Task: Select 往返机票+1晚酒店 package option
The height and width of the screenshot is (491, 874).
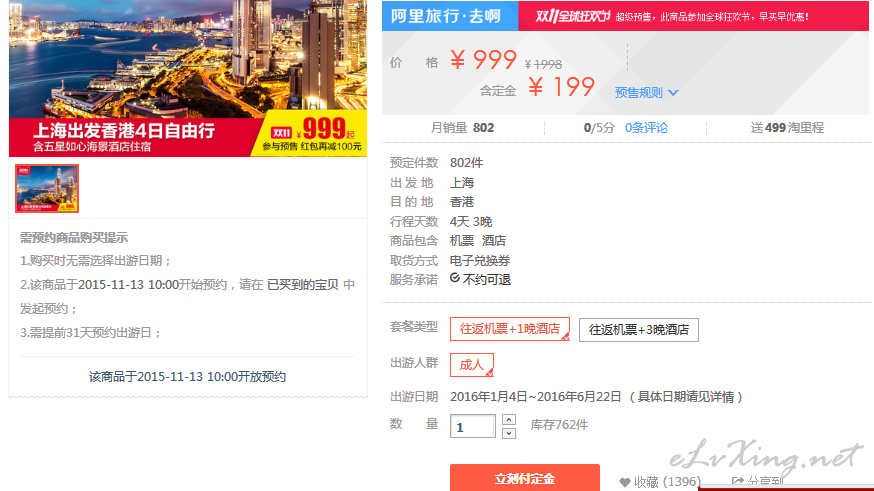Action: click(509, 329)
